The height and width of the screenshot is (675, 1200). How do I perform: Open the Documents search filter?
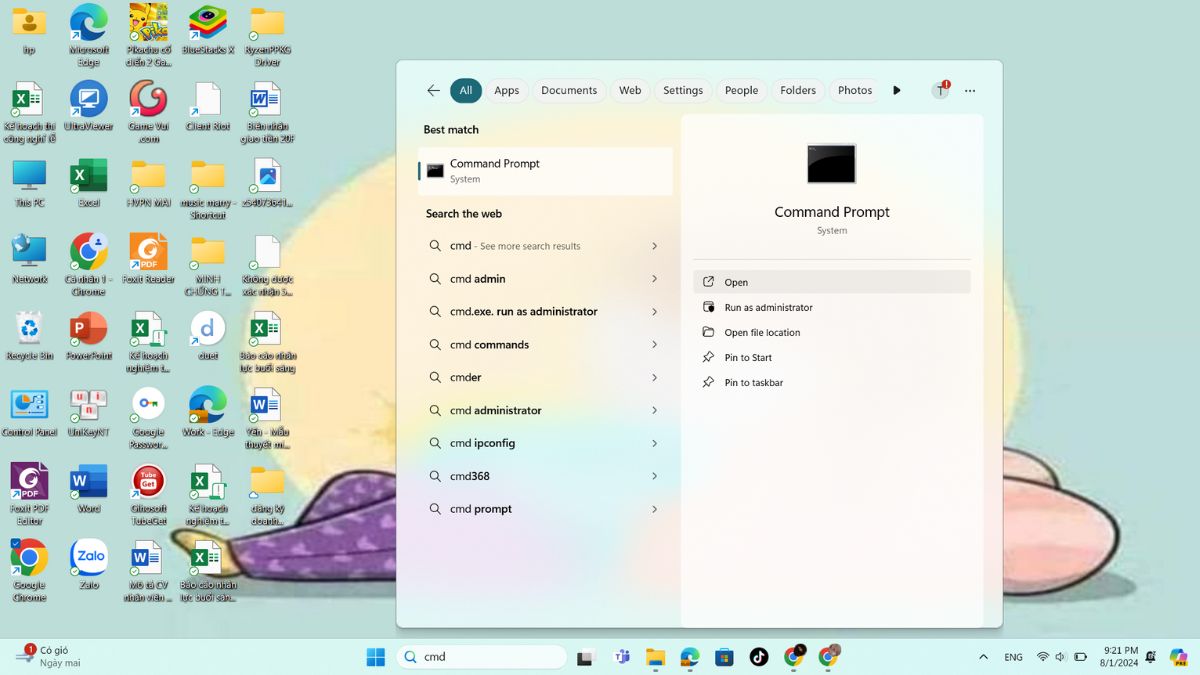pyautogui.click(x=569, y=90)
